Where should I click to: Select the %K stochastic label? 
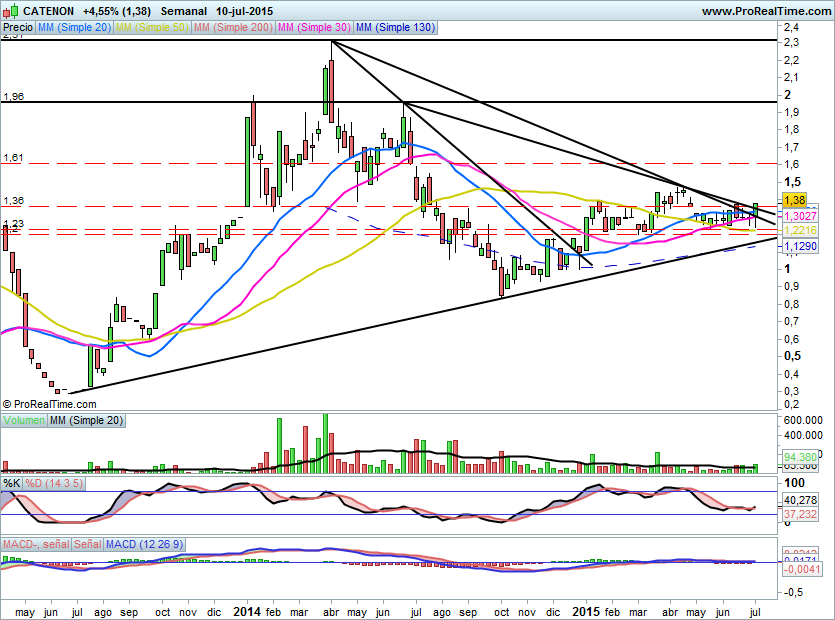12,484
